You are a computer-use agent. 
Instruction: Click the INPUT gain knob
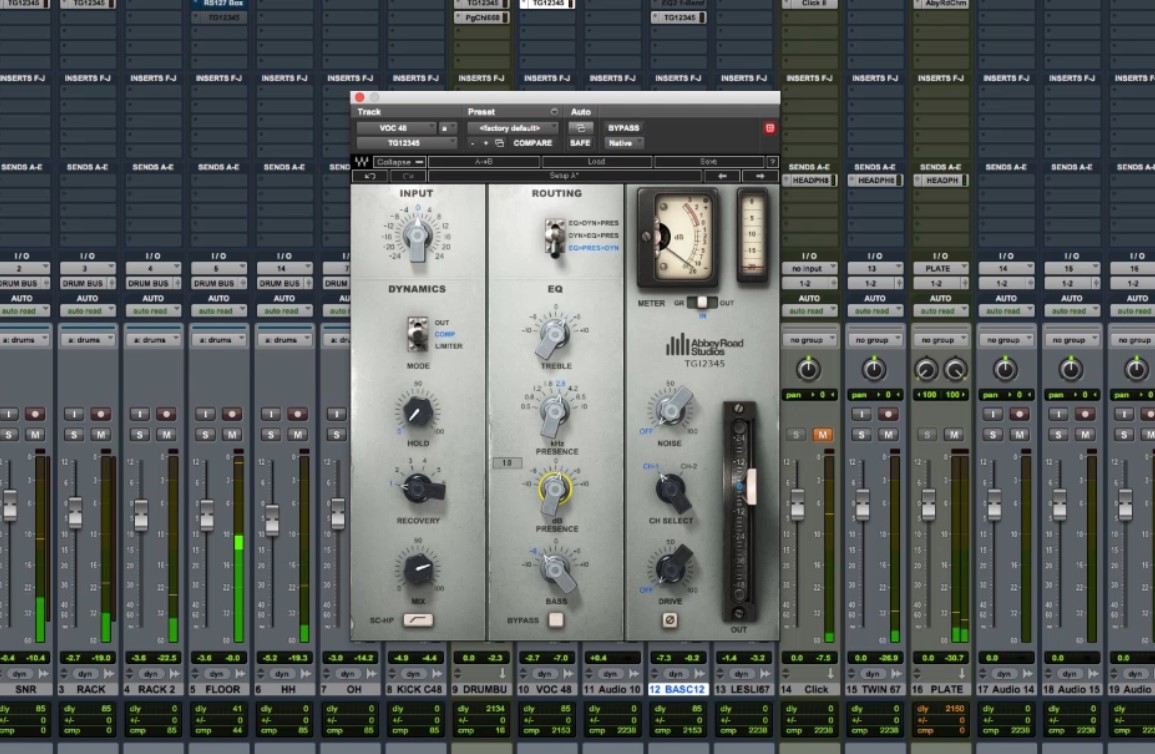417,237
